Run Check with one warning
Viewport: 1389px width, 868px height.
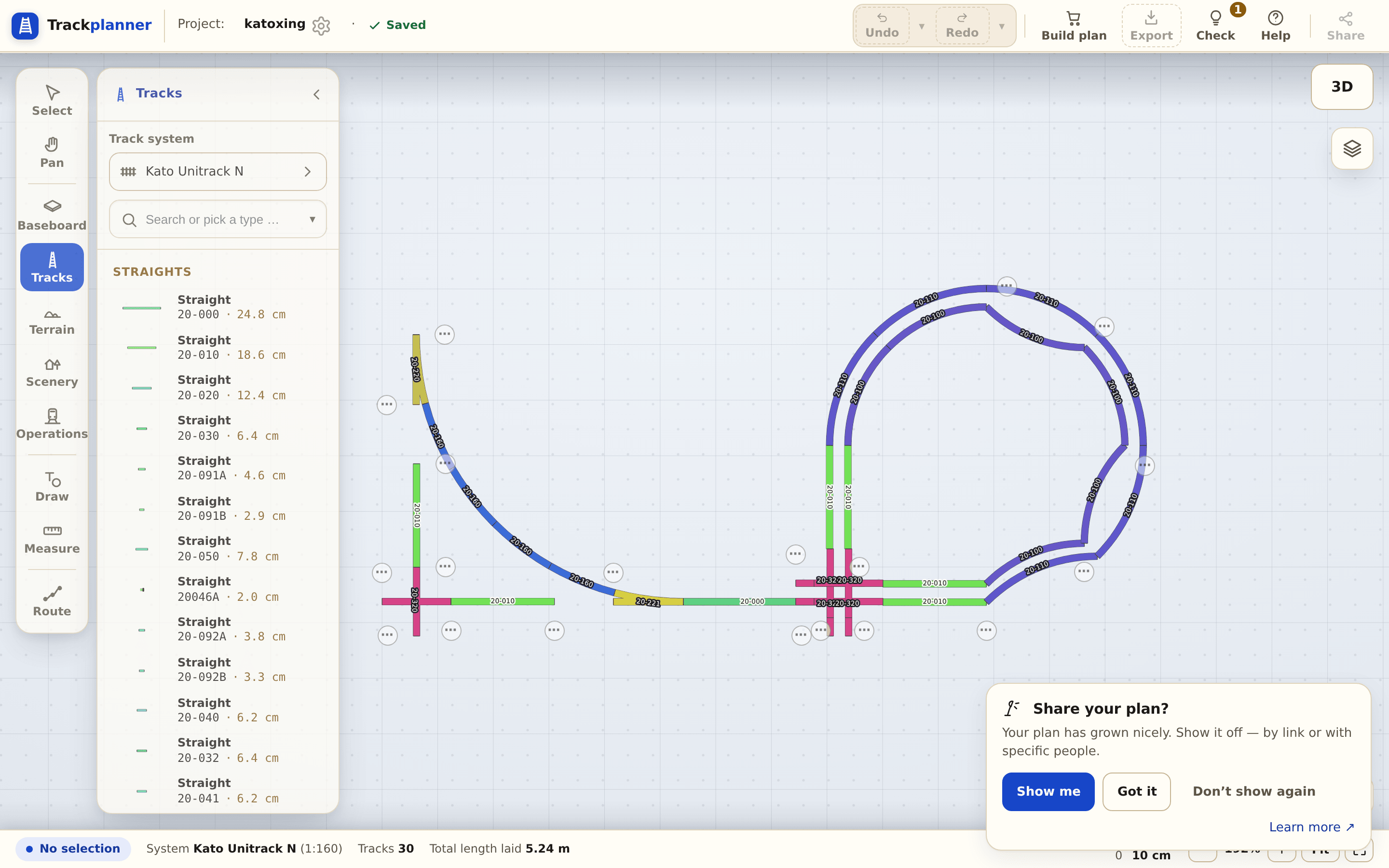tap(1215, 26)
